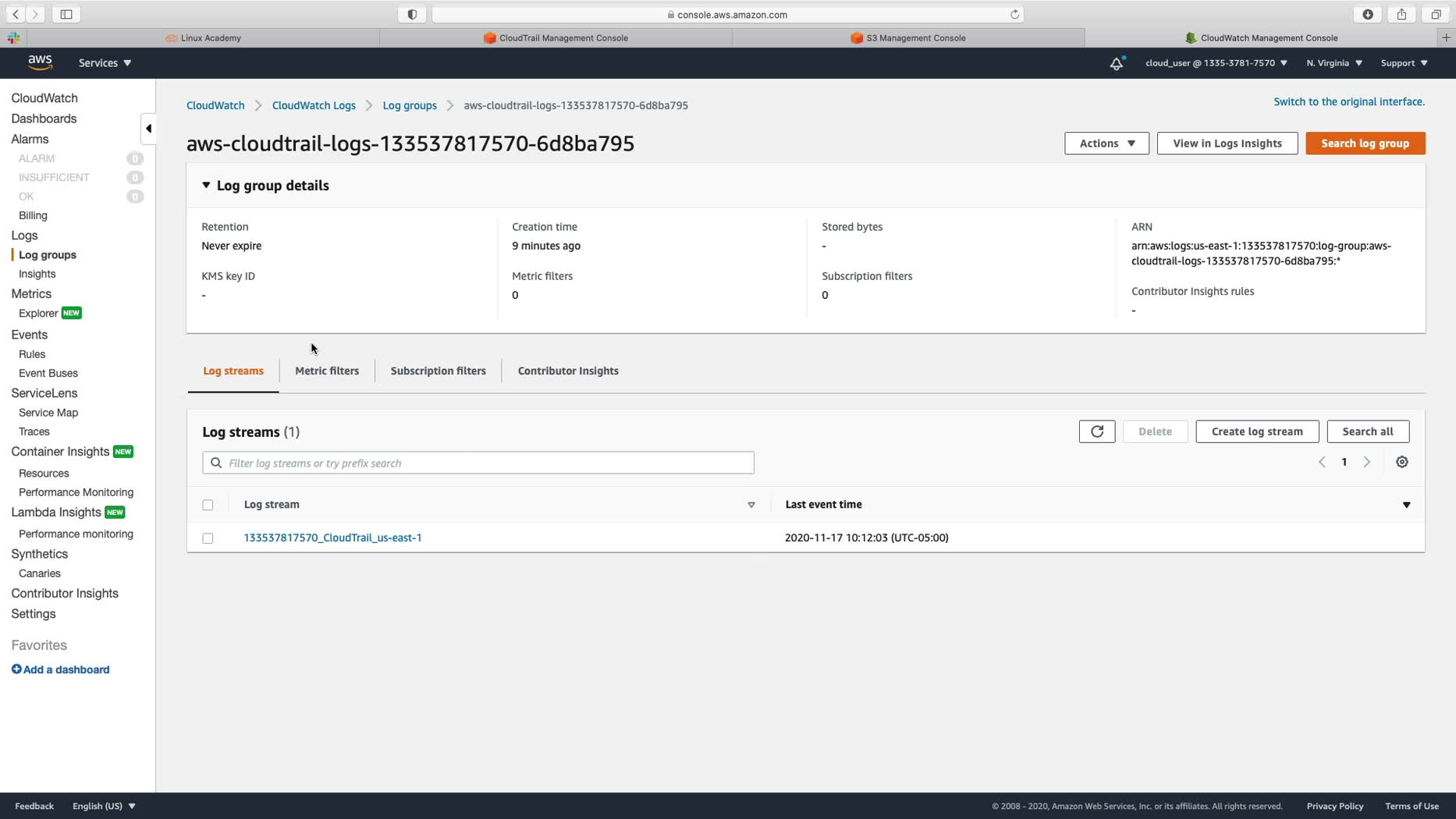Click the Share icon in toolbar
The width and height of the screenshot is (1456, 819).
coord(1401,14)
